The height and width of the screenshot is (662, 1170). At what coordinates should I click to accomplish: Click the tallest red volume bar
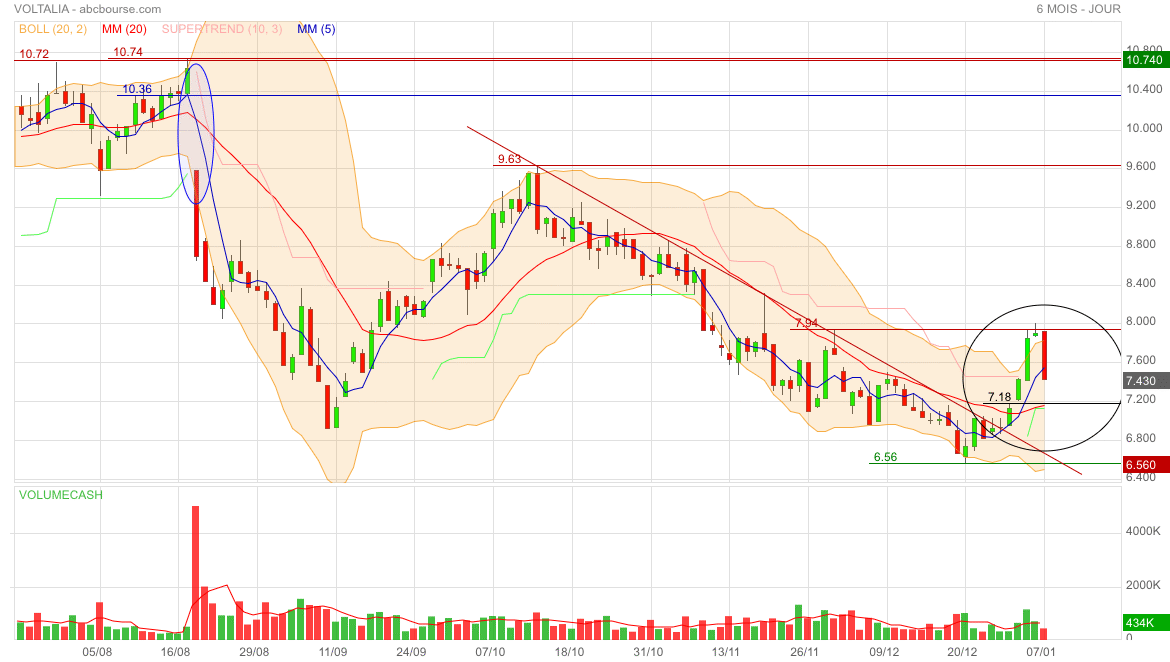(x=195, y=572)
